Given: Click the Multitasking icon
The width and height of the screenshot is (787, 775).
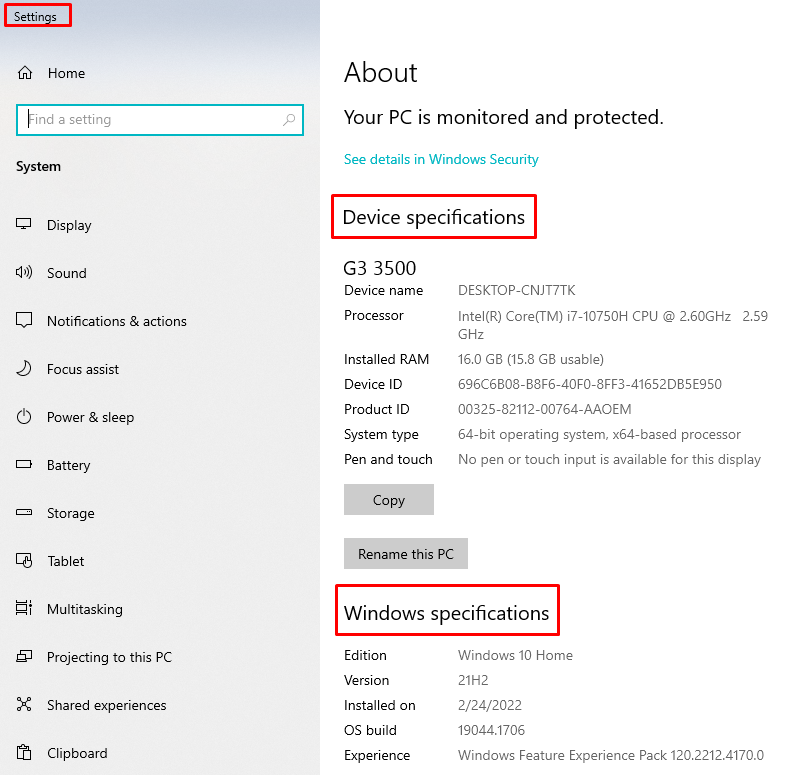Looking at the screenshot, I should [x=25, y=609].
